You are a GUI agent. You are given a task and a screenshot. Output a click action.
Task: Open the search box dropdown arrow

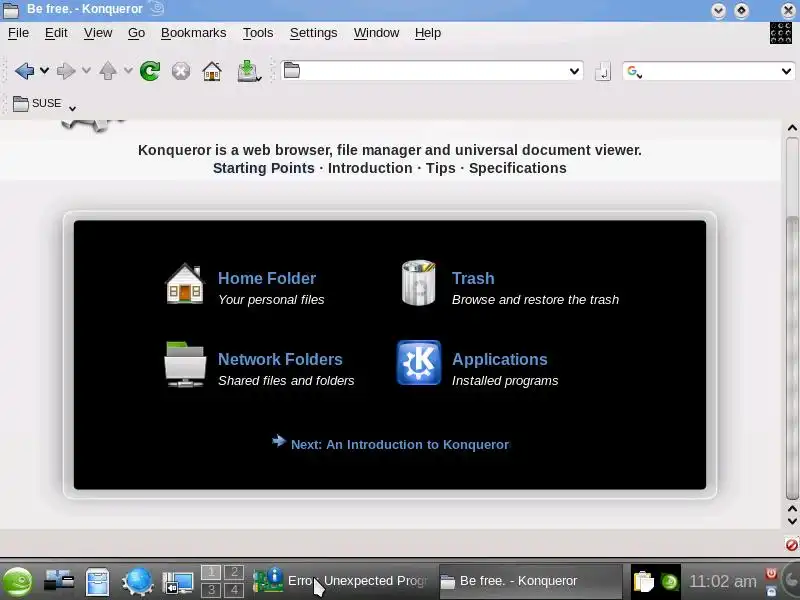coord(786,71)
